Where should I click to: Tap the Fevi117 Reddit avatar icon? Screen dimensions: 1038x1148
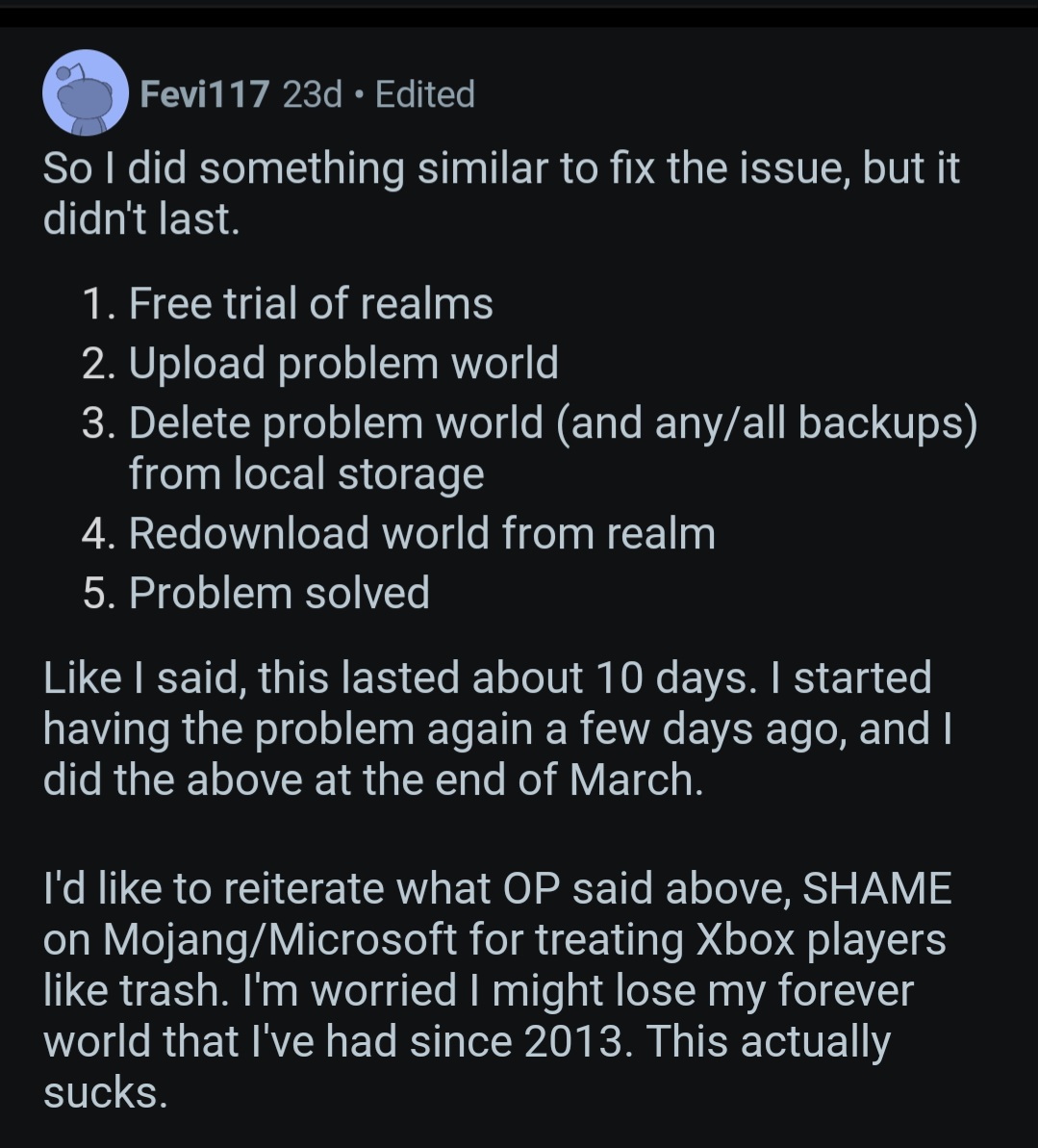click(x=85, y=93)
